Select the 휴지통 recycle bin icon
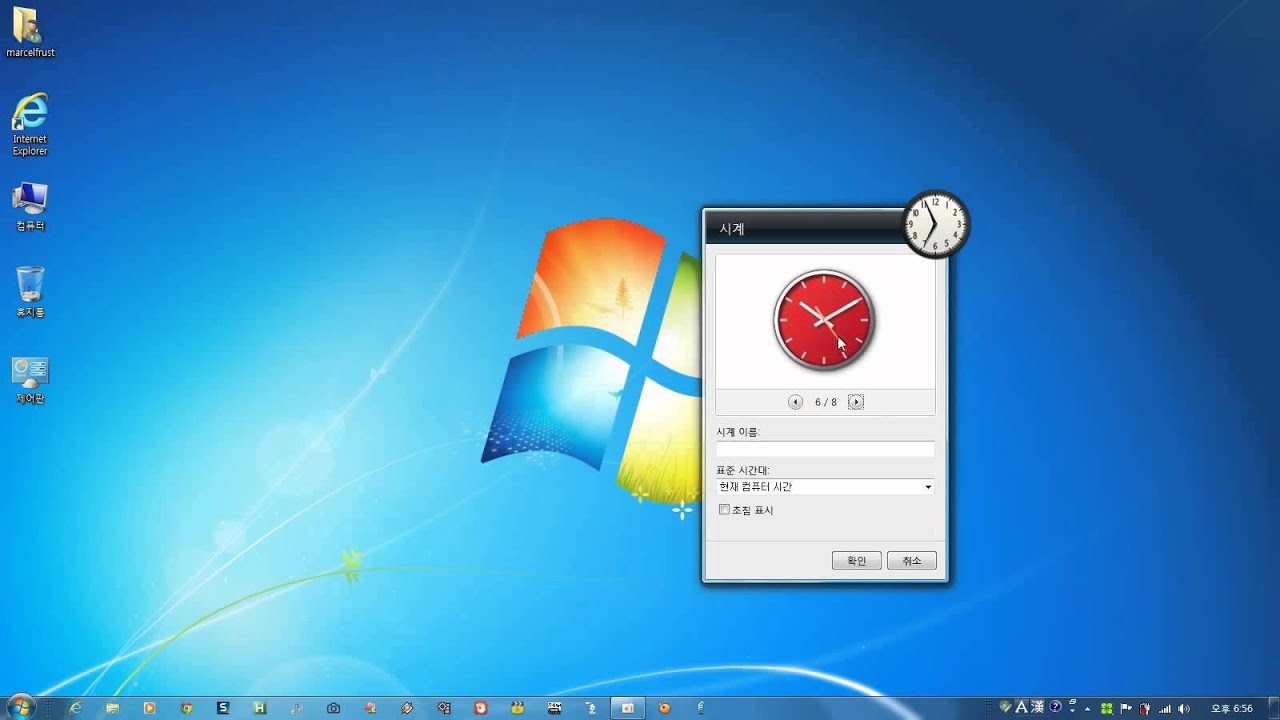1280x720 pixels. pos(30,292)
